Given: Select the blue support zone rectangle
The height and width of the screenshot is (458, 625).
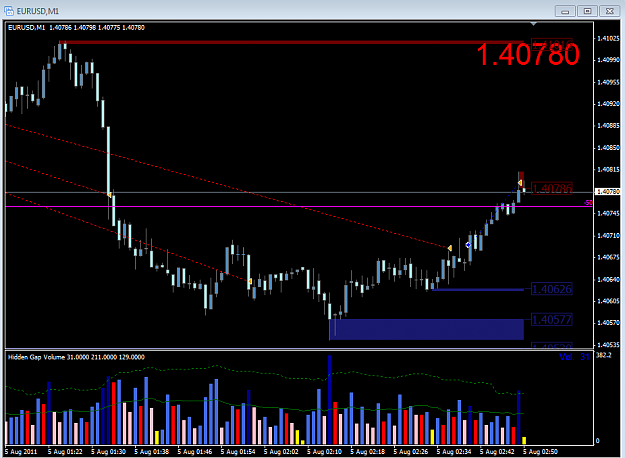Looking at the screenshot, I should [x=426, y=329].
